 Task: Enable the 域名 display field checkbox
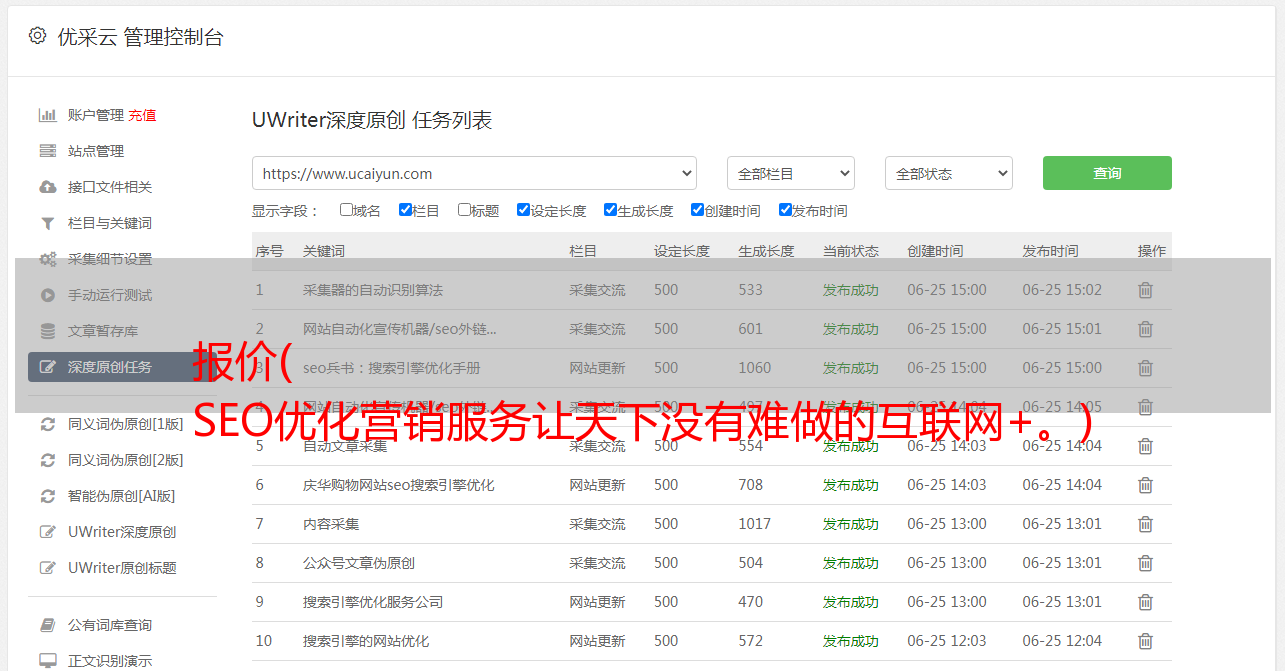[346, 210]
